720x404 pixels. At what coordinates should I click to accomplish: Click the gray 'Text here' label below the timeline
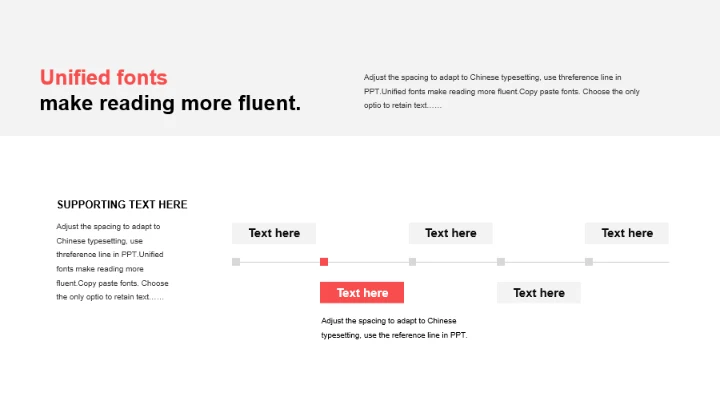539,293
